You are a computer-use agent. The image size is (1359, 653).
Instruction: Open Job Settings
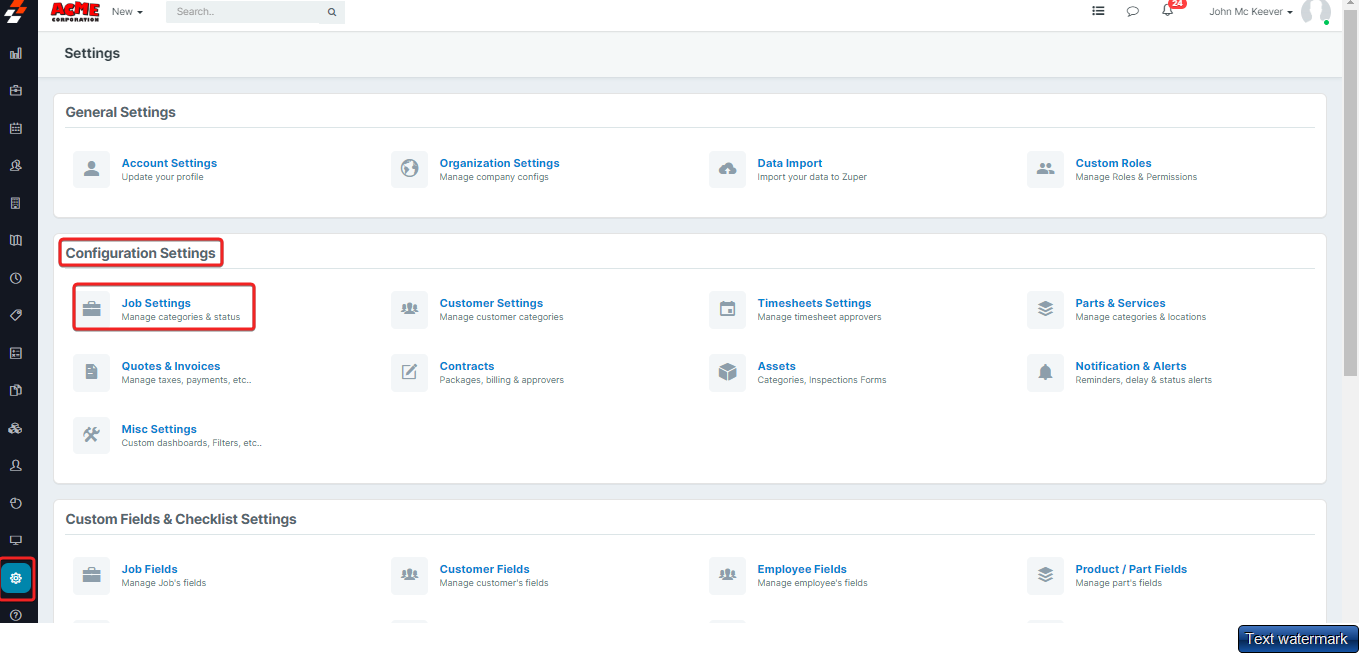[x=156, y=303]
